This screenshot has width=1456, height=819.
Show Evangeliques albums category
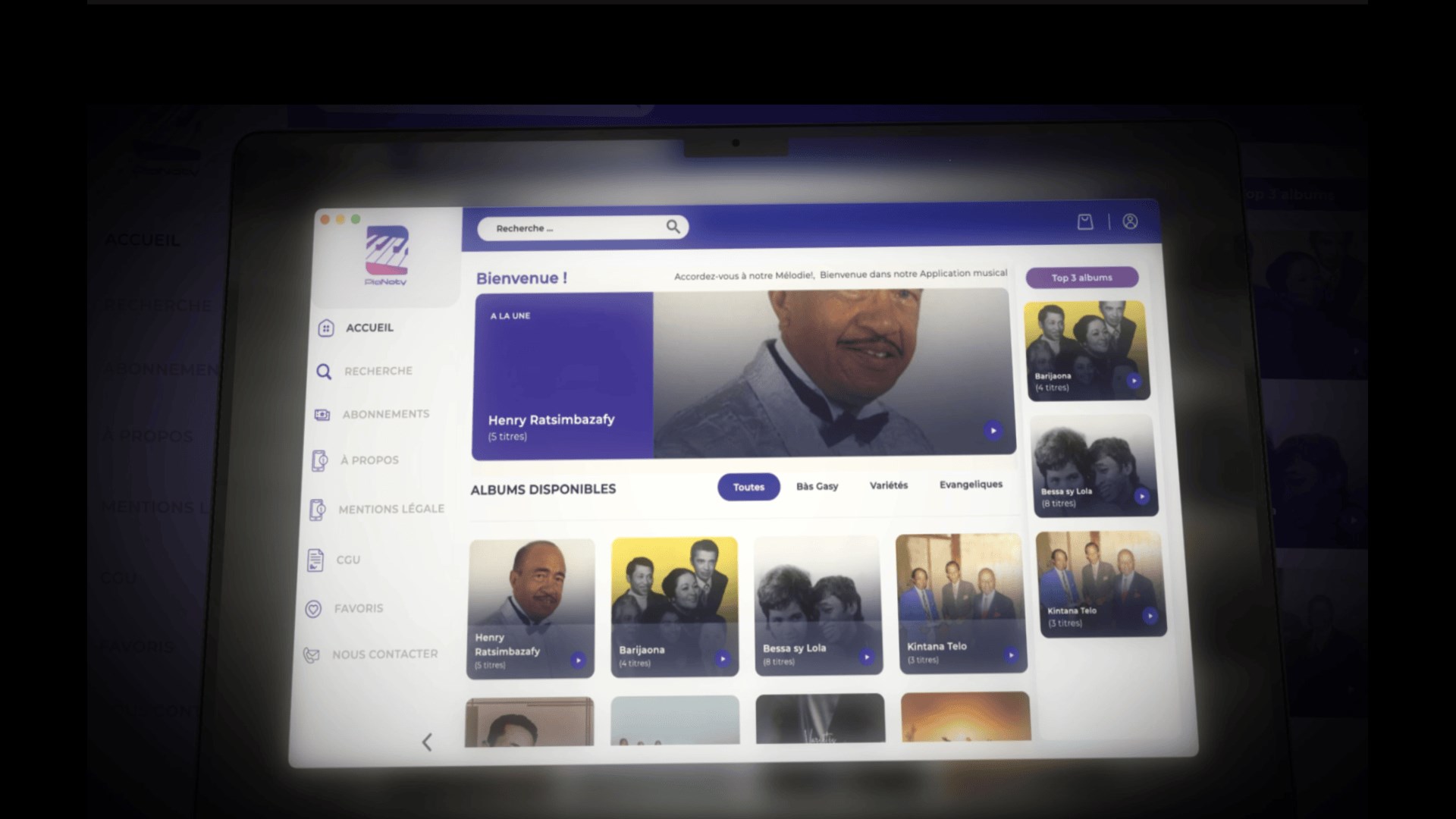pyautogui.click(x=971, y=485)
